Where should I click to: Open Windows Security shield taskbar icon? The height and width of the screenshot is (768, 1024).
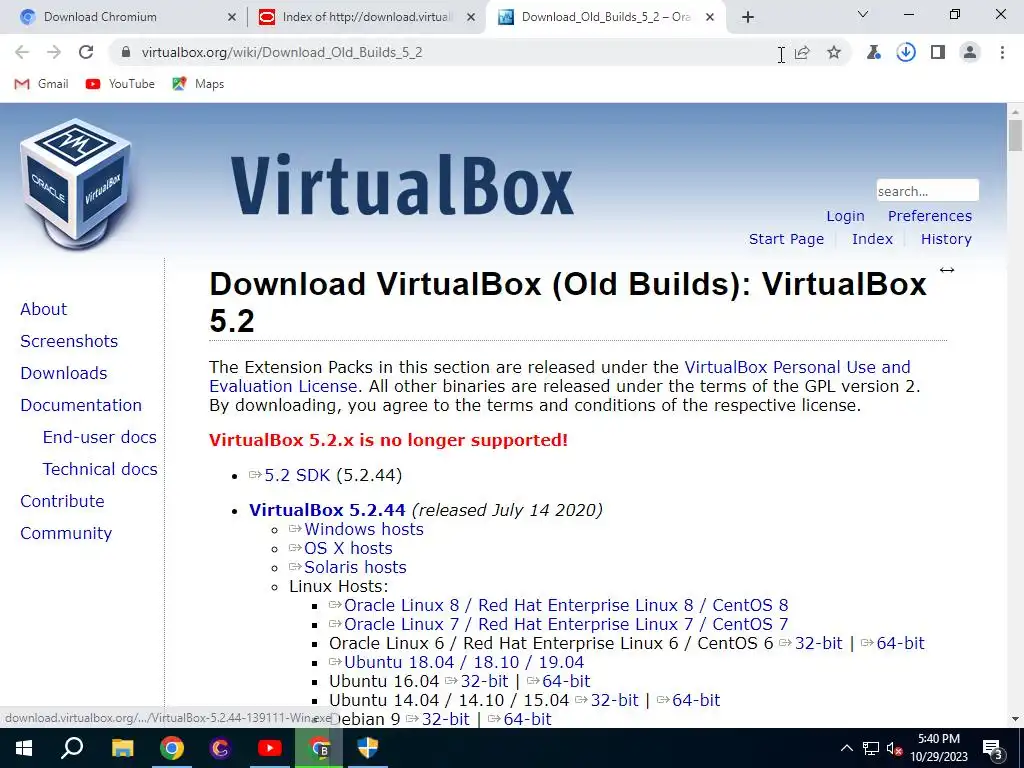368,748
